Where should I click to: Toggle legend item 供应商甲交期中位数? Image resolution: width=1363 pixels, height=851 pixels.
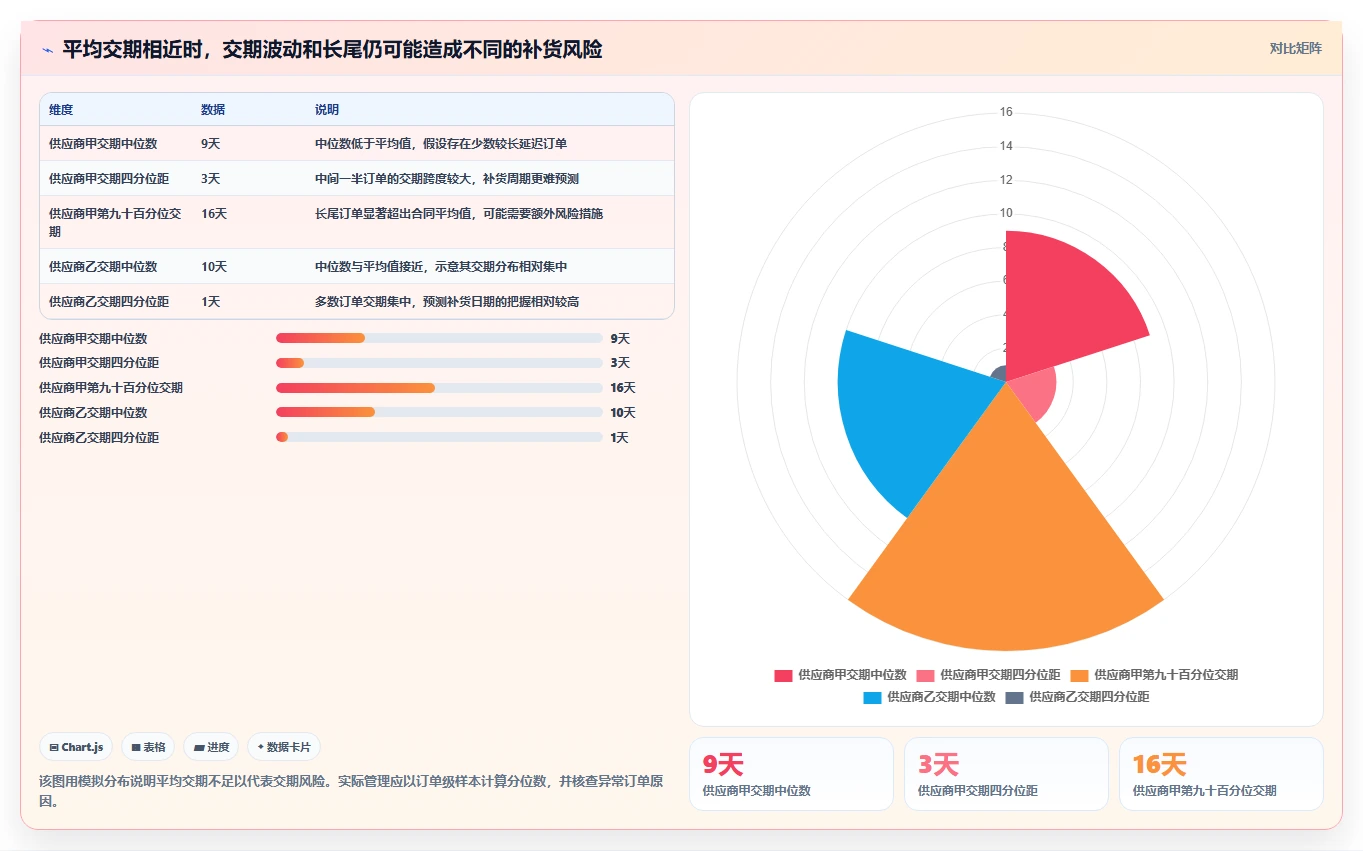pyautogui.click(x=840, y=675)
